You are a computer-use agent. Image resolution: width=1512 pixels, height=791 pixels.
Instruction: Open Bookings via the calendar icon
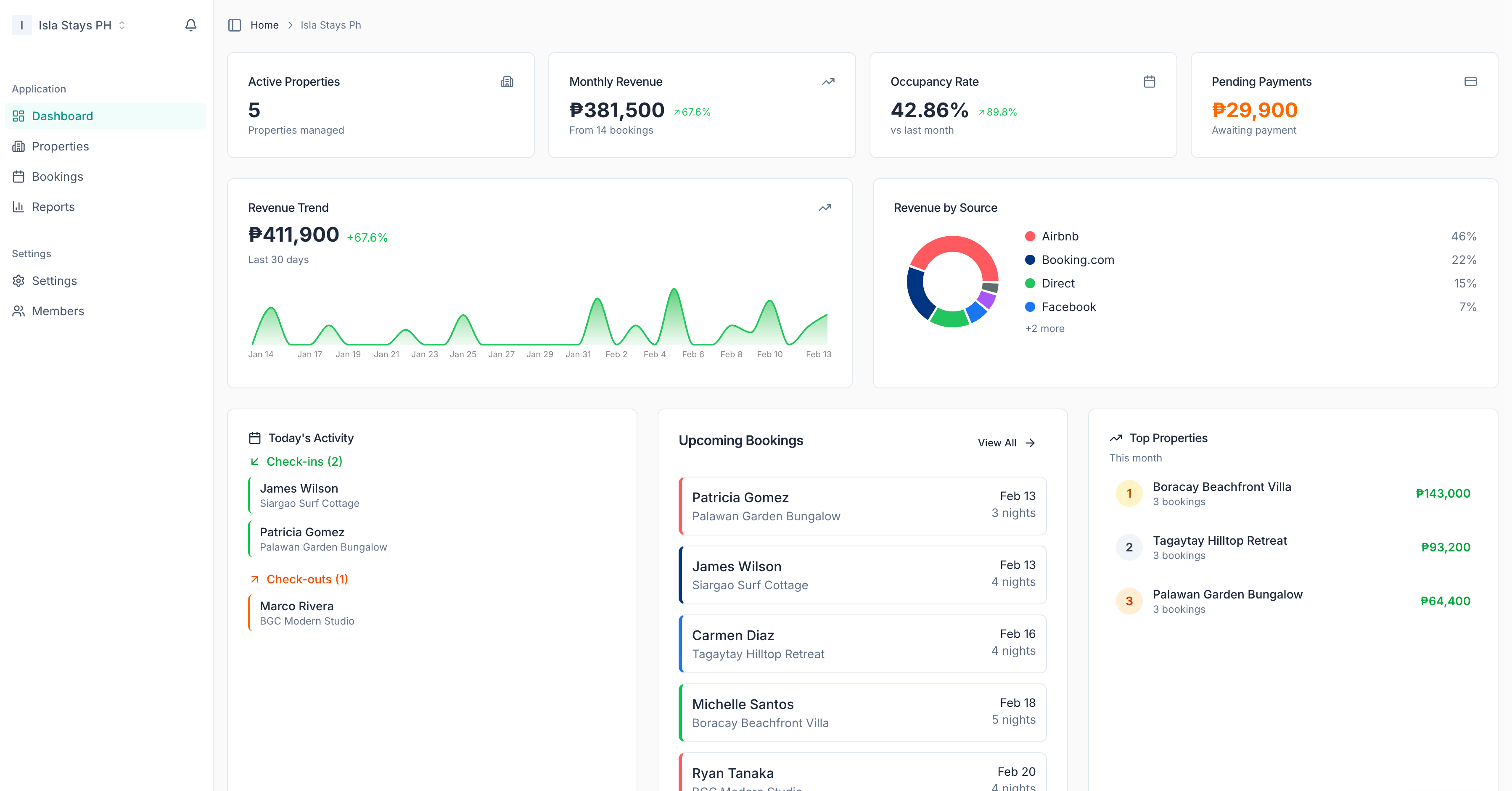(x=18, y=176)
